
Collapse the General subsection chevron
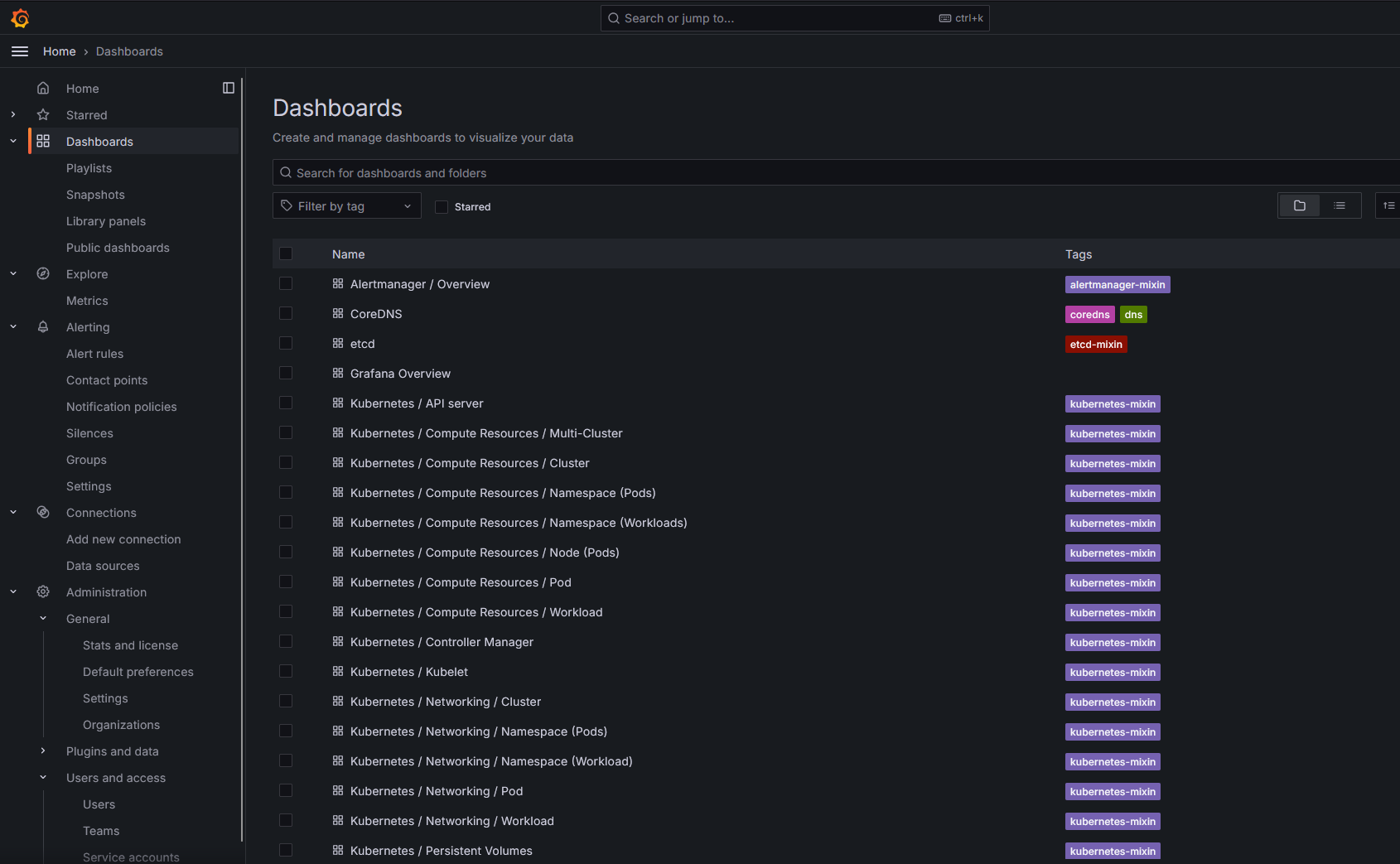coord(43,618)
